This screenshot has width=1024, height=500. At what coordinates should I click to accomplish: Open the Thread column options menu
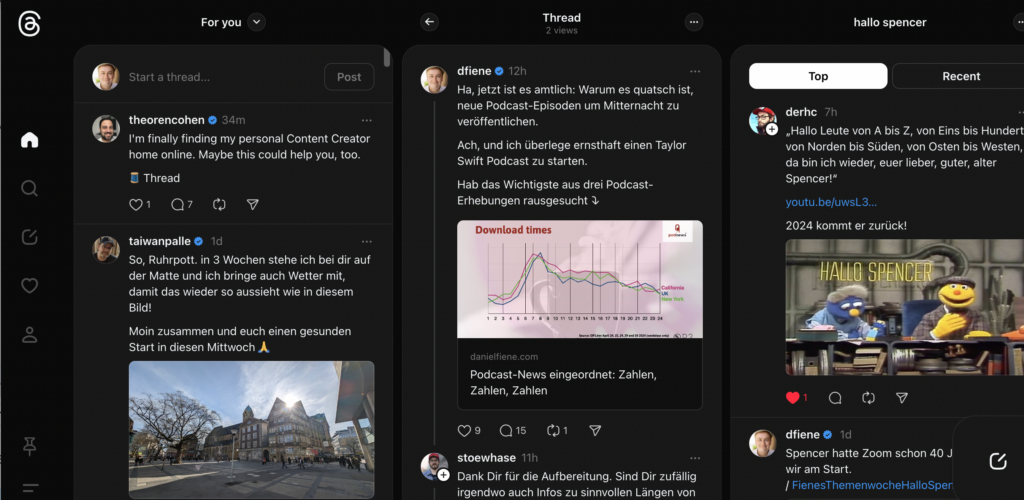point(694,22)
